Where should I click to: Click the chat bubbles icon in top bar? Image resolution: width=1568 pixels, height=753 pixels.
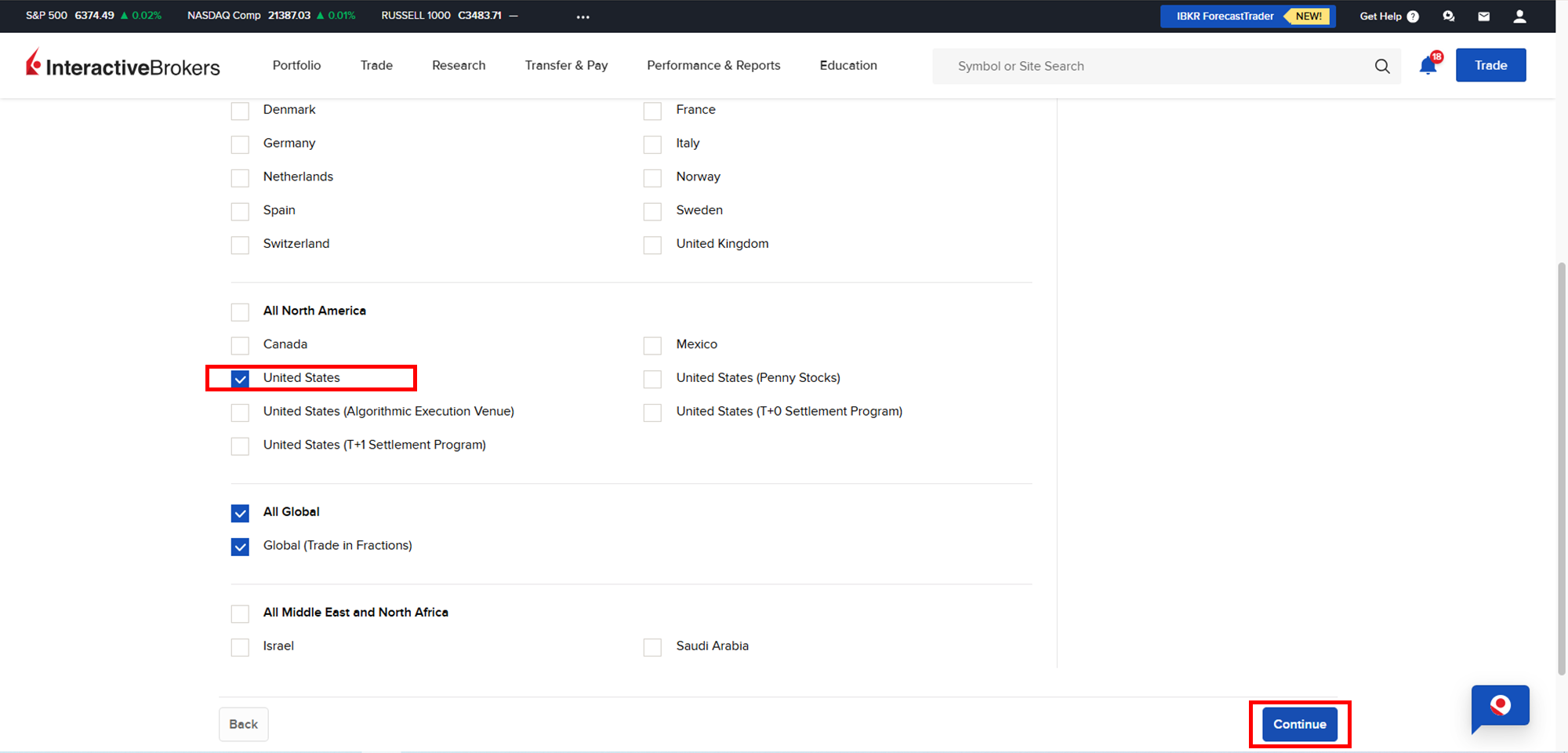[x=1448, y=16]
